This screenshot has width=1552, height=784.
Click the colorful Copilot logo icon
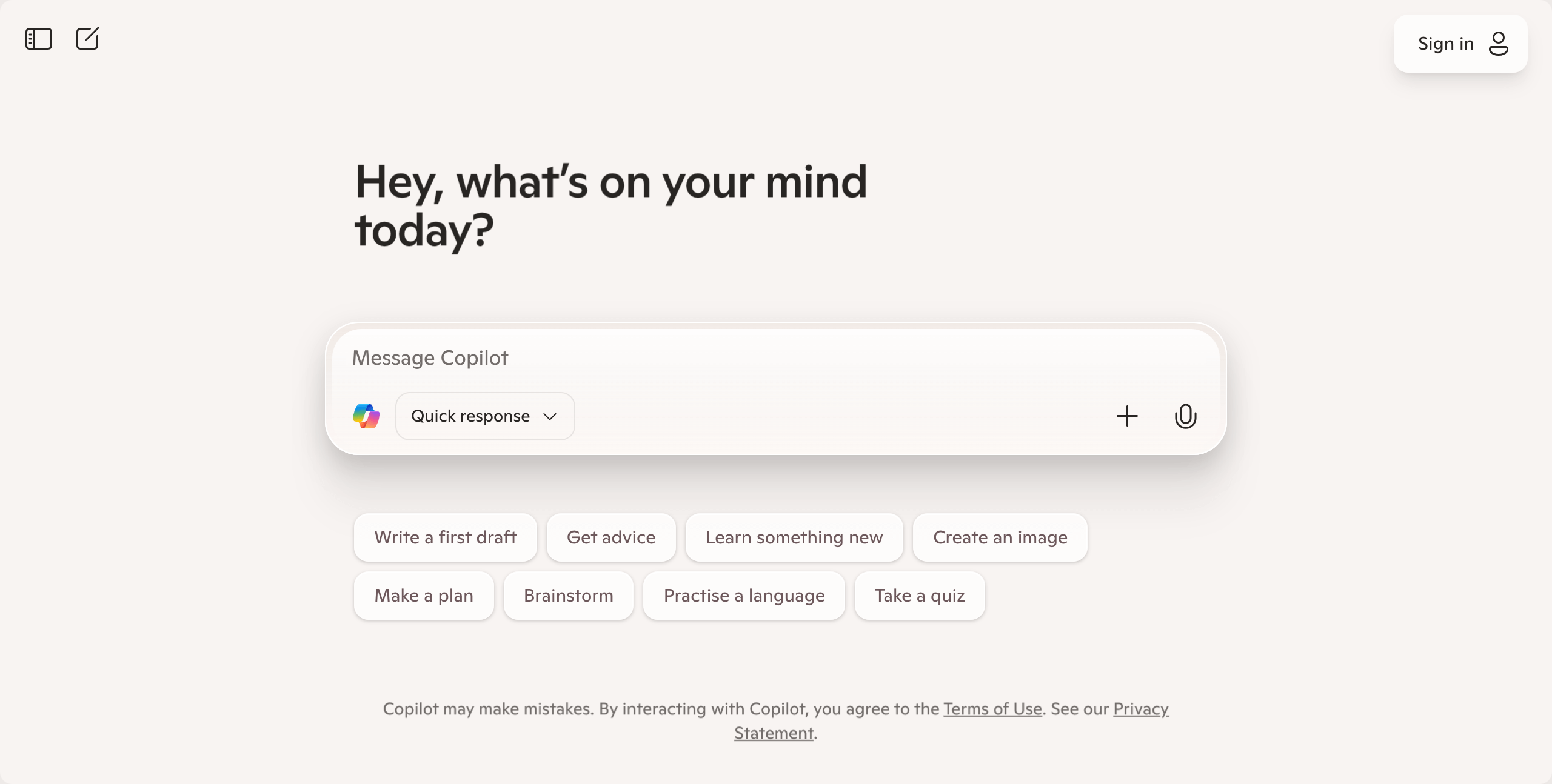tap(366, 416)
